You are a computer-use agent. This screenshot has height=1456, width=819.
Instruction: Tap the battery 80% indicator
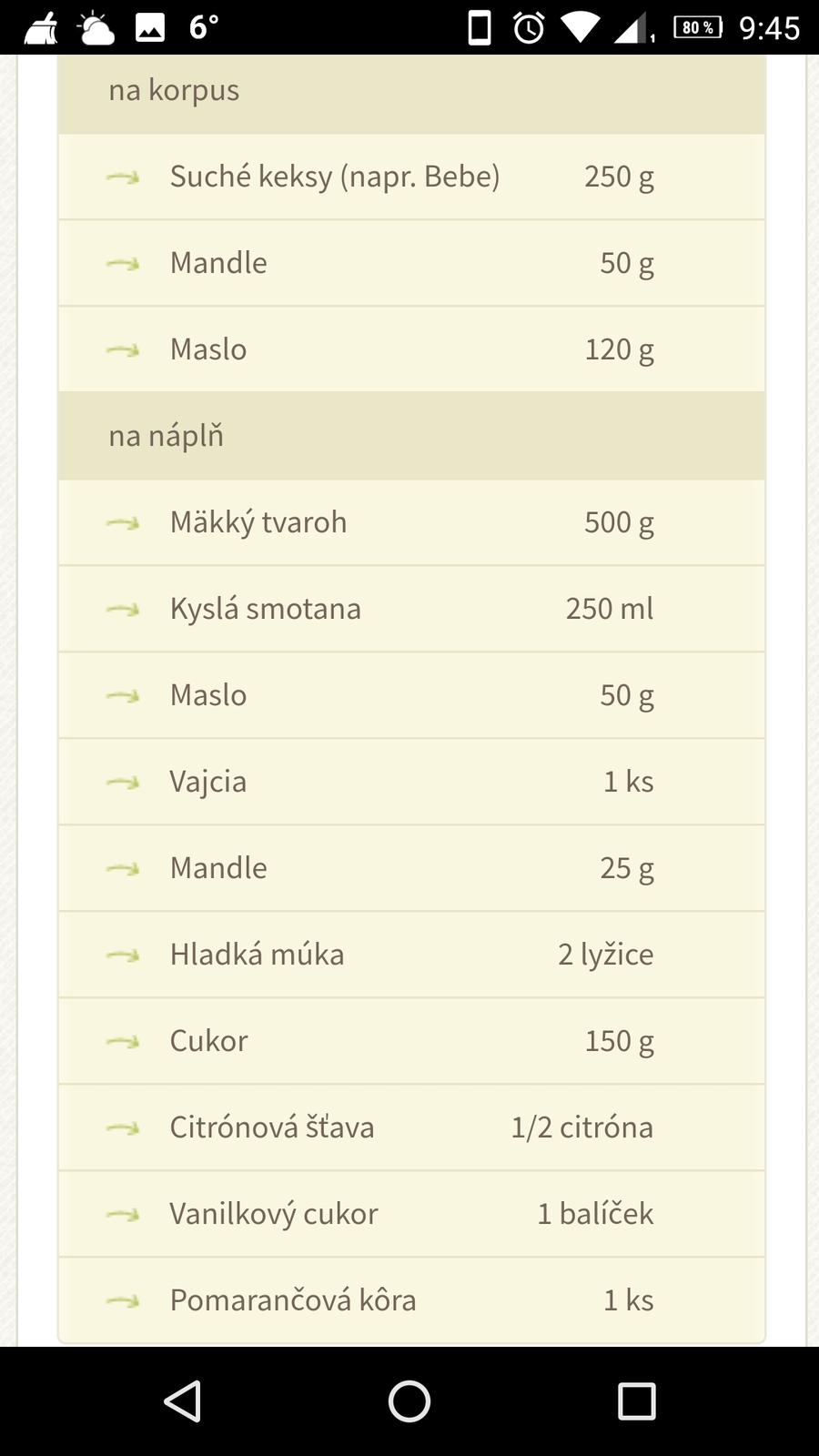[697, 28]
